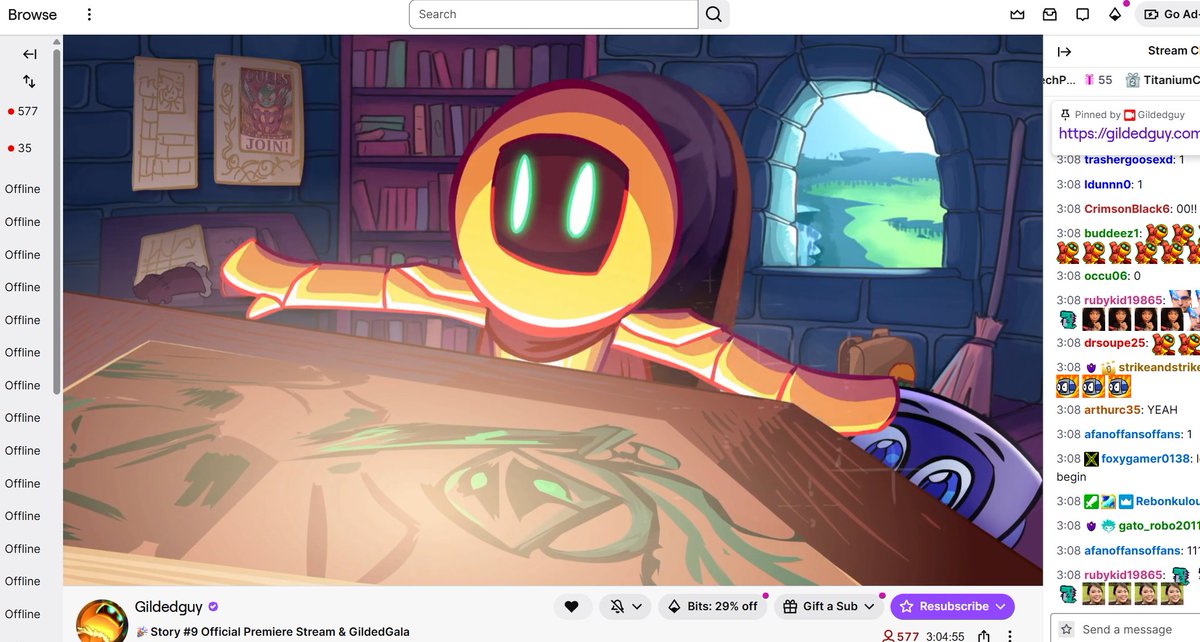The image size is (1200, 642).
Task: Click the verified badge next to Gildedguy
Action: tap(213, 607)
